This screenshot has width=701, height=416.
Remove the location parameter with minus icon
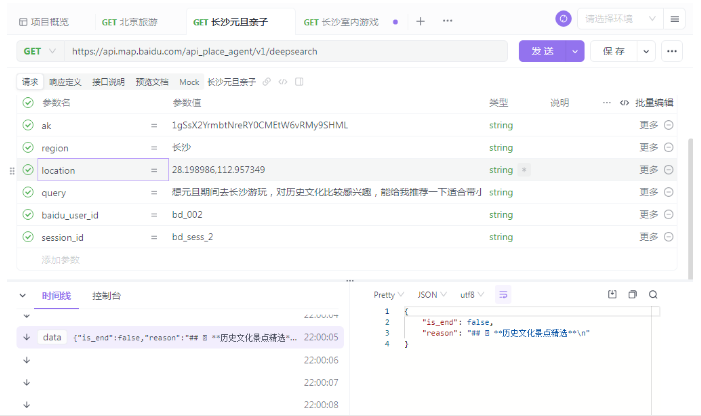click(x=669, y=170)
